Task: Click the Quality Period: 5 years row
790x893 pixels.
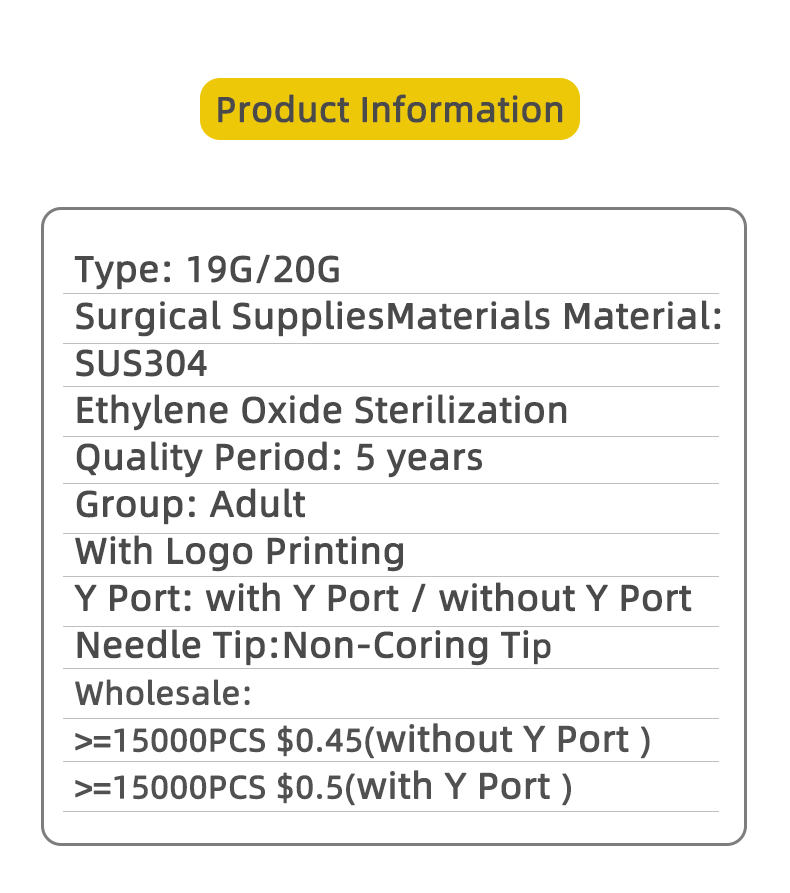Action: click(279, 457)
